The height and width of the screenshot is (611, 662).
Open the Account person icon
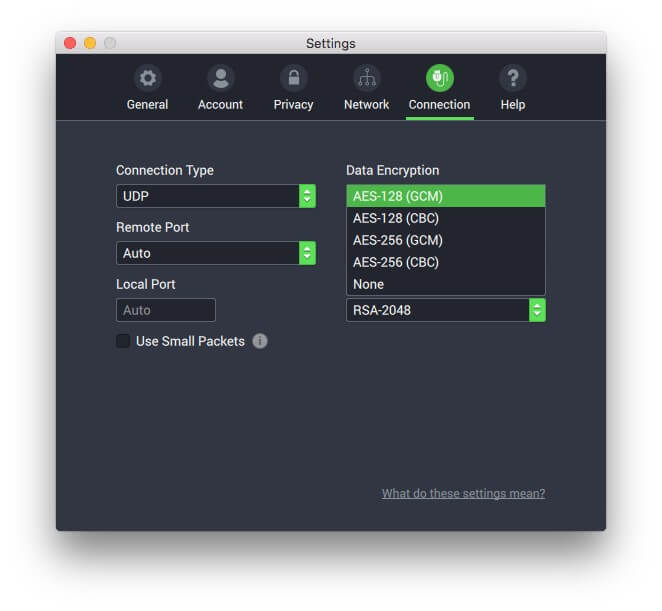click(220, 78)
